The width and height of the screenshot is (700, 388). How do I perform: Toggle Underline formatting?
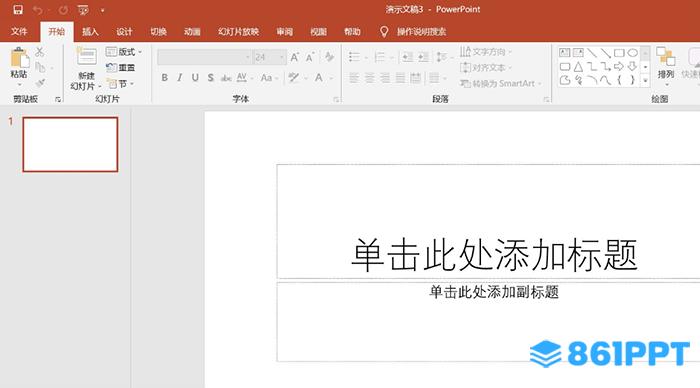[195, 78]
